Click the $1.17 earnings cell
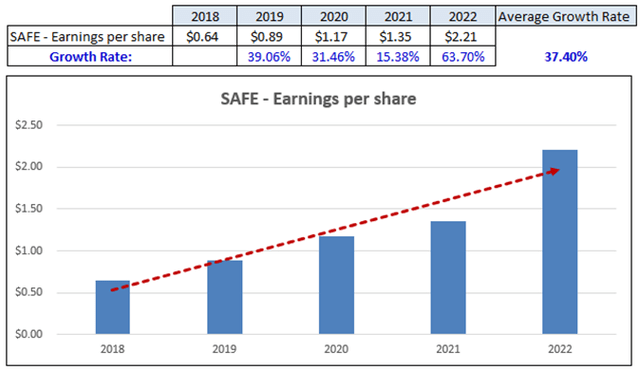Image resolution: width=640 pixels, height=370 pixels. click(x=333, y=36)
